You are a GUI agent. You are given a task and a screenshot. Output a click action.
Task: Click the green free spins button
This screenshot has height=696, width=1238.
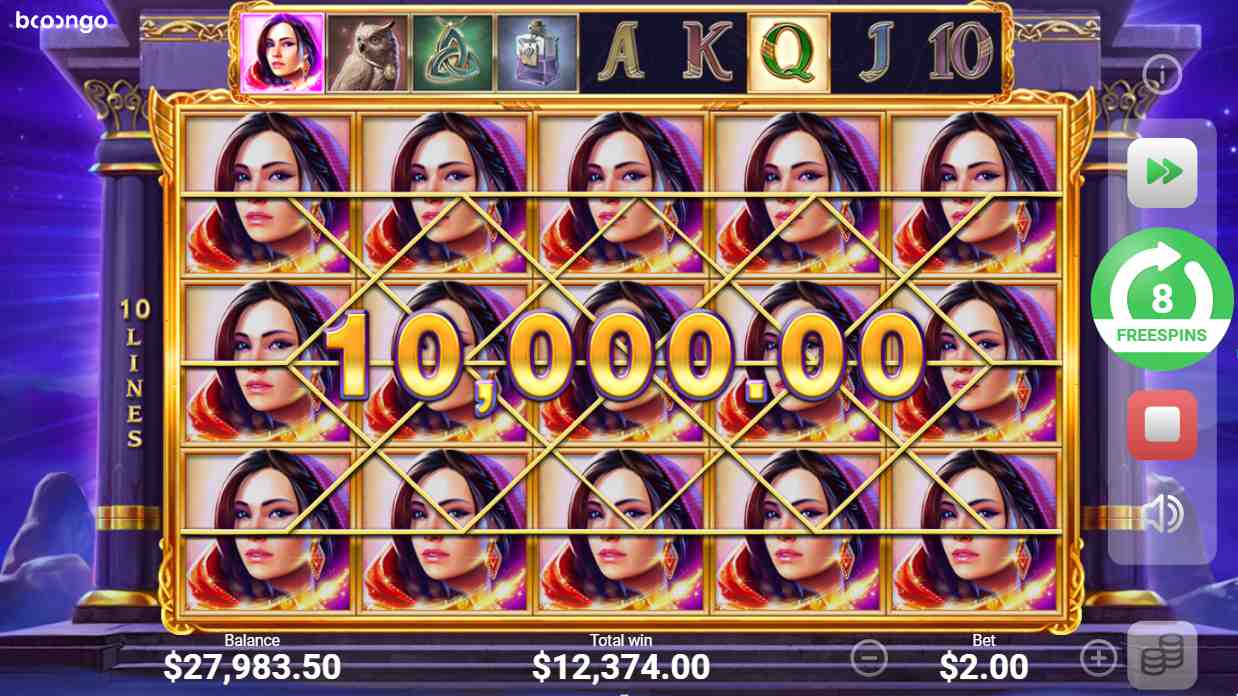coord(1161,299)
